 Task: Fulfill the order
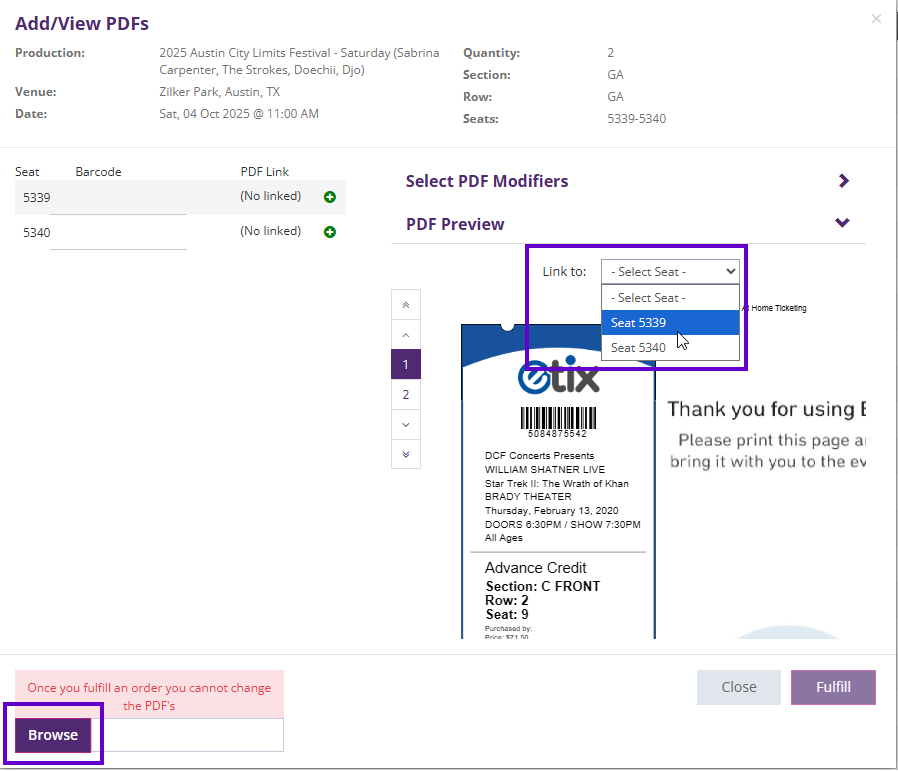pos(832,687)
